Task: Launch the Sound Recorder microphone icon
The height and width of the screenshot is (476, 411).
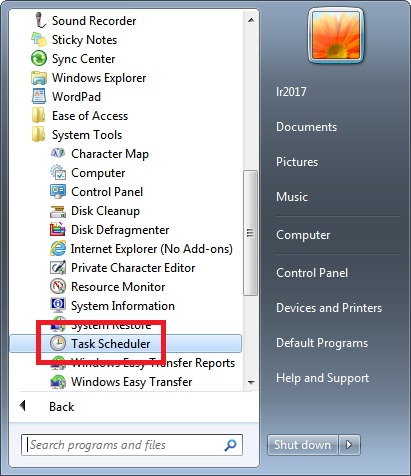Action: pos(40,21)
